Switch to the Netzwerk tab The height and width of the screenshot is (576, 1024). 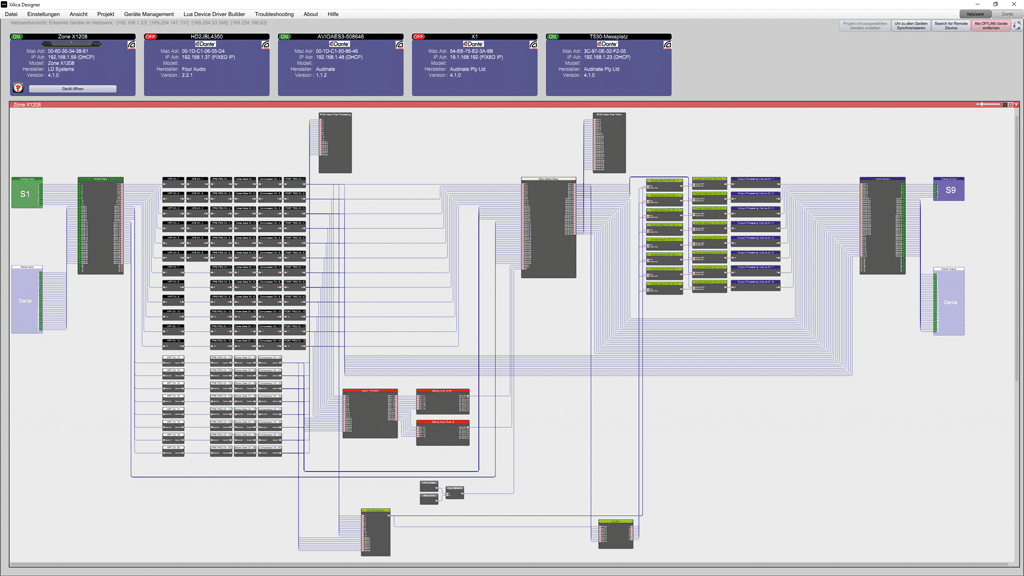coord(975,14)
